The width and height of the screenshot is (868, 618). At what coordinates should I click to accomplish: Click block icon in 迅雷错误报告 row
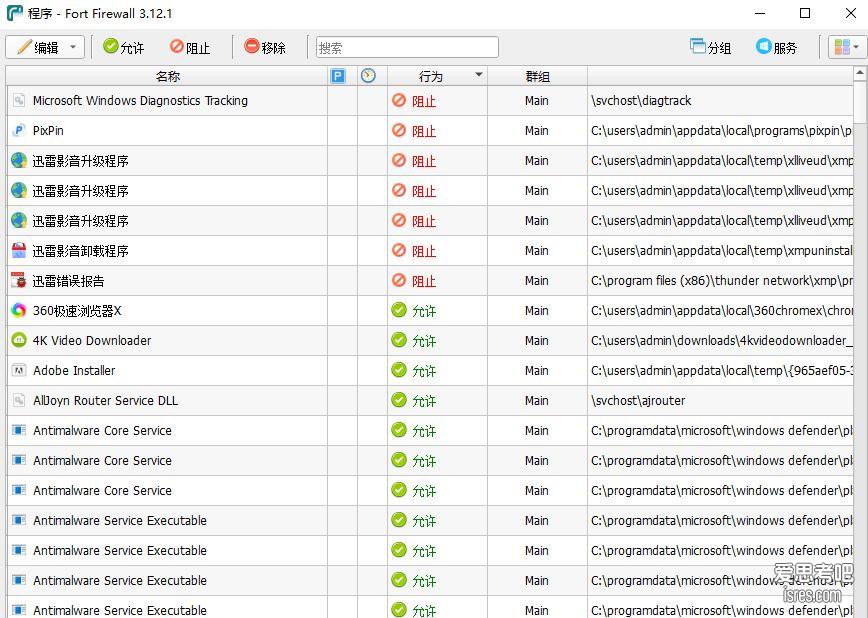[x=399, y=280]
